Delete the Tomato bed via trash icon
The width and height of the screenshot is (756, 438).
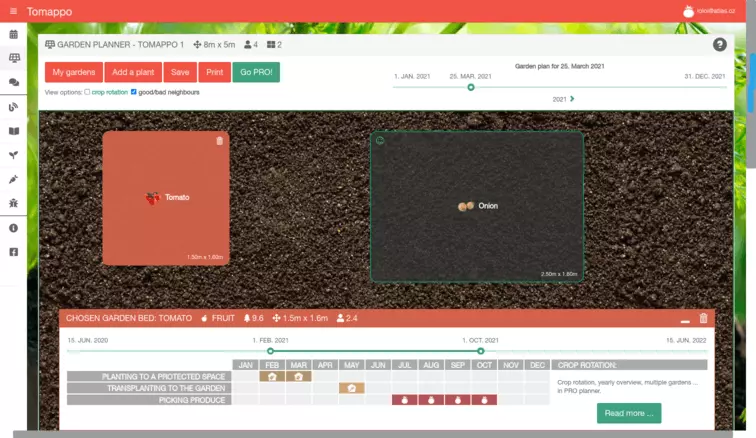(x=220, y=141)
